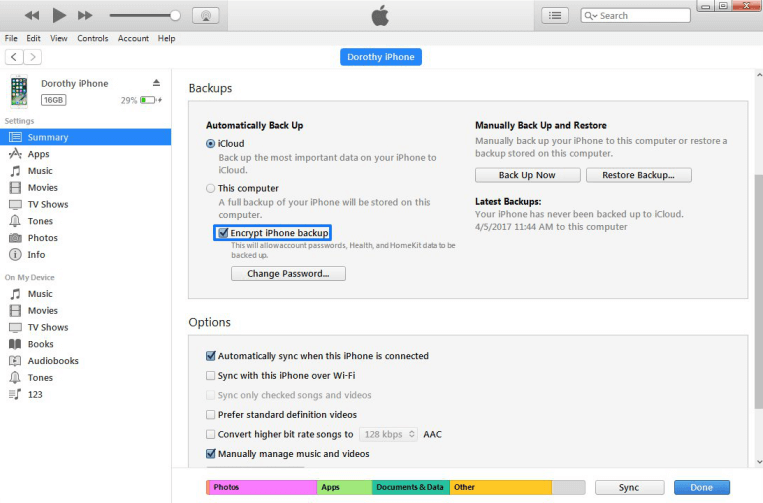763x503 pixels.
Task: Go back with the left arrow
Action: tap(14, 57)
